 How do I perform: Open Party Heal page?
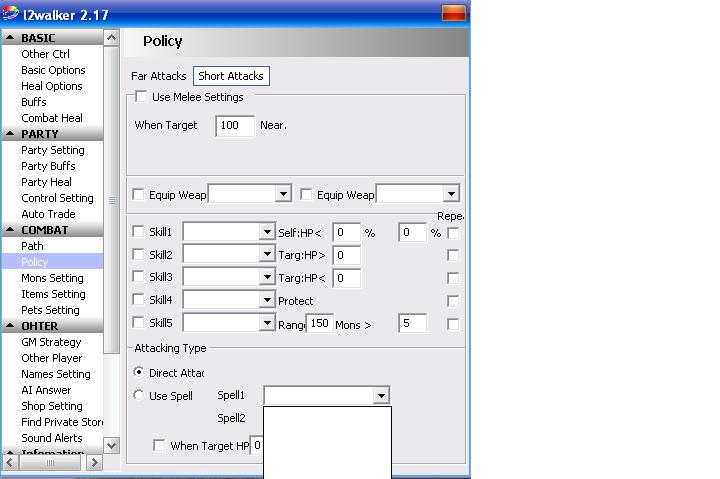pyautogui.click(x=46, y=182)
